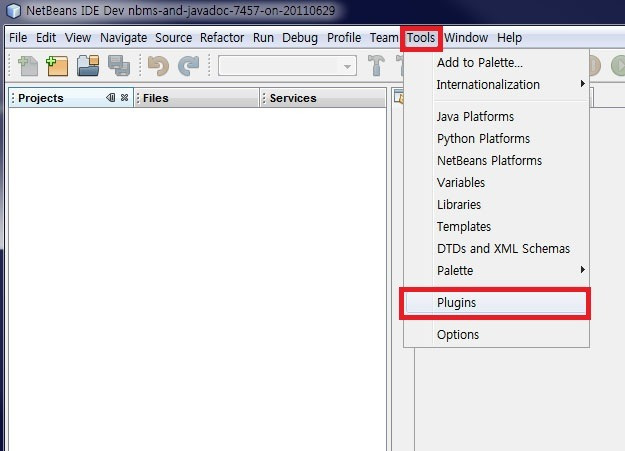Click the Tools menu in menu bar

coord(421,38)
